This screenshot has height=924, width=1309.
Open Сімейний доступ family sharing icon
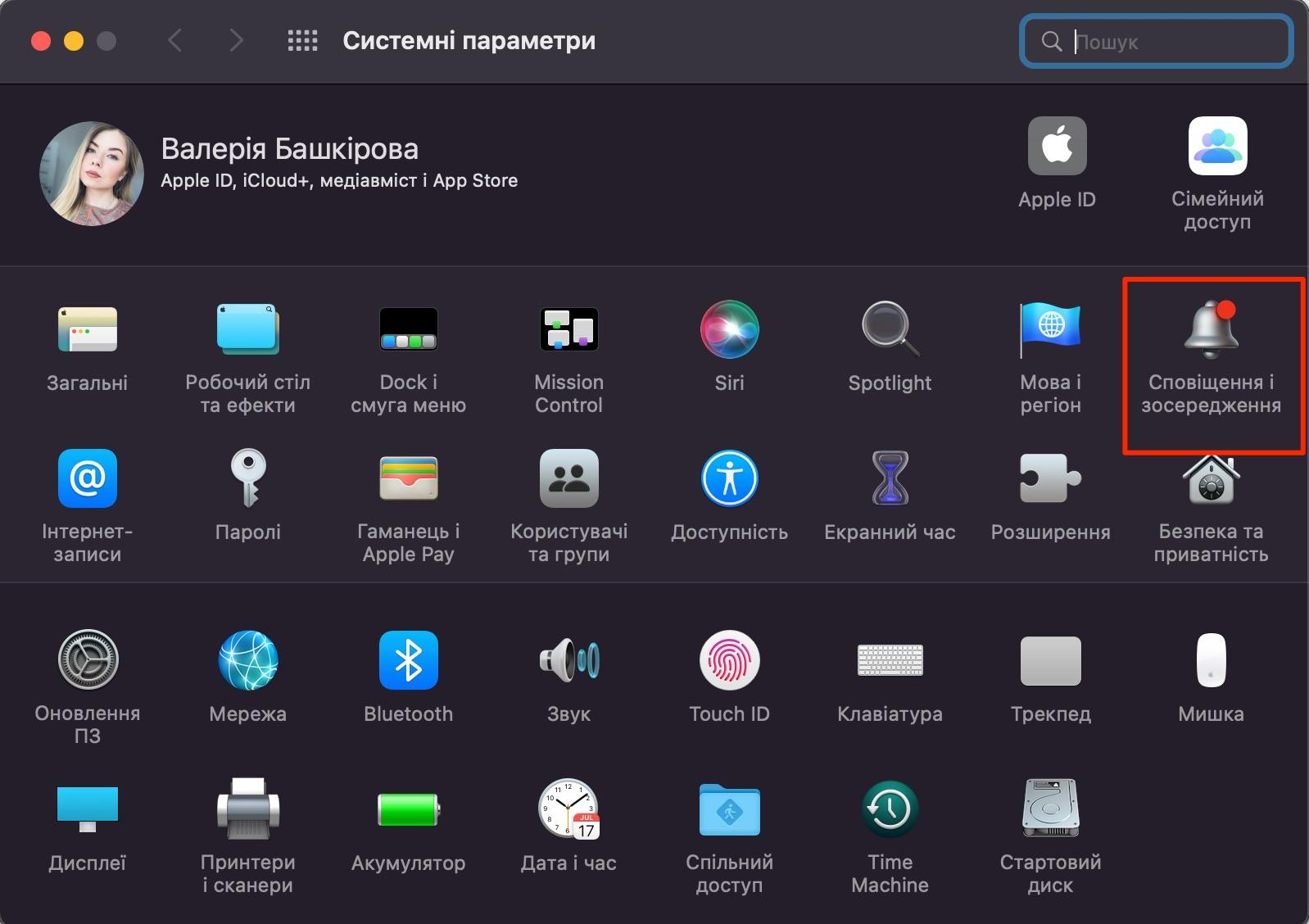click(x=1217, y=146)
